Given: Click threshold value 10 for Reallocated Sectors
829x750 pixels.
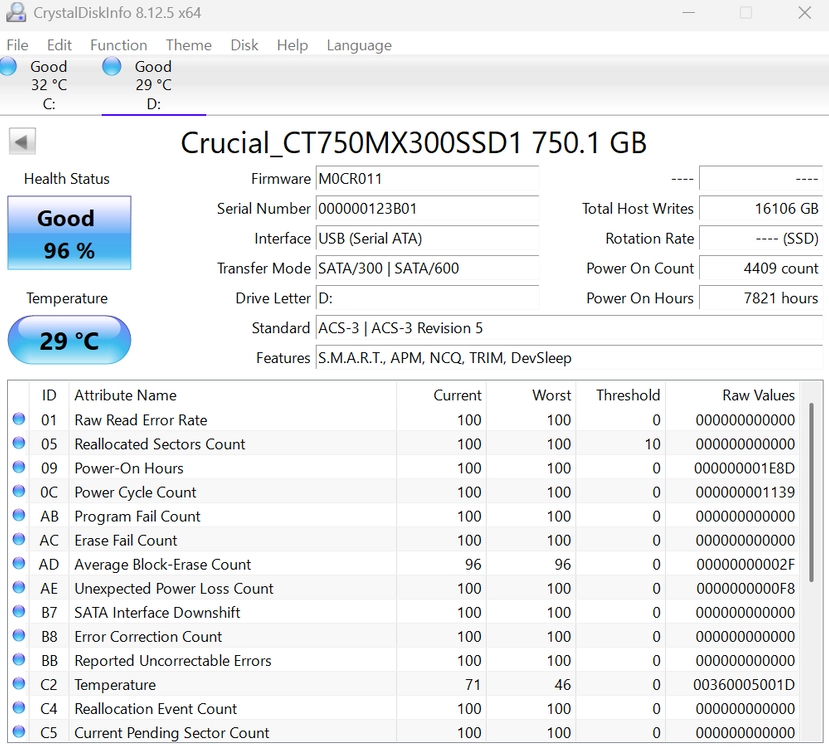Looking at the screenshot, I should coord(653,444).
